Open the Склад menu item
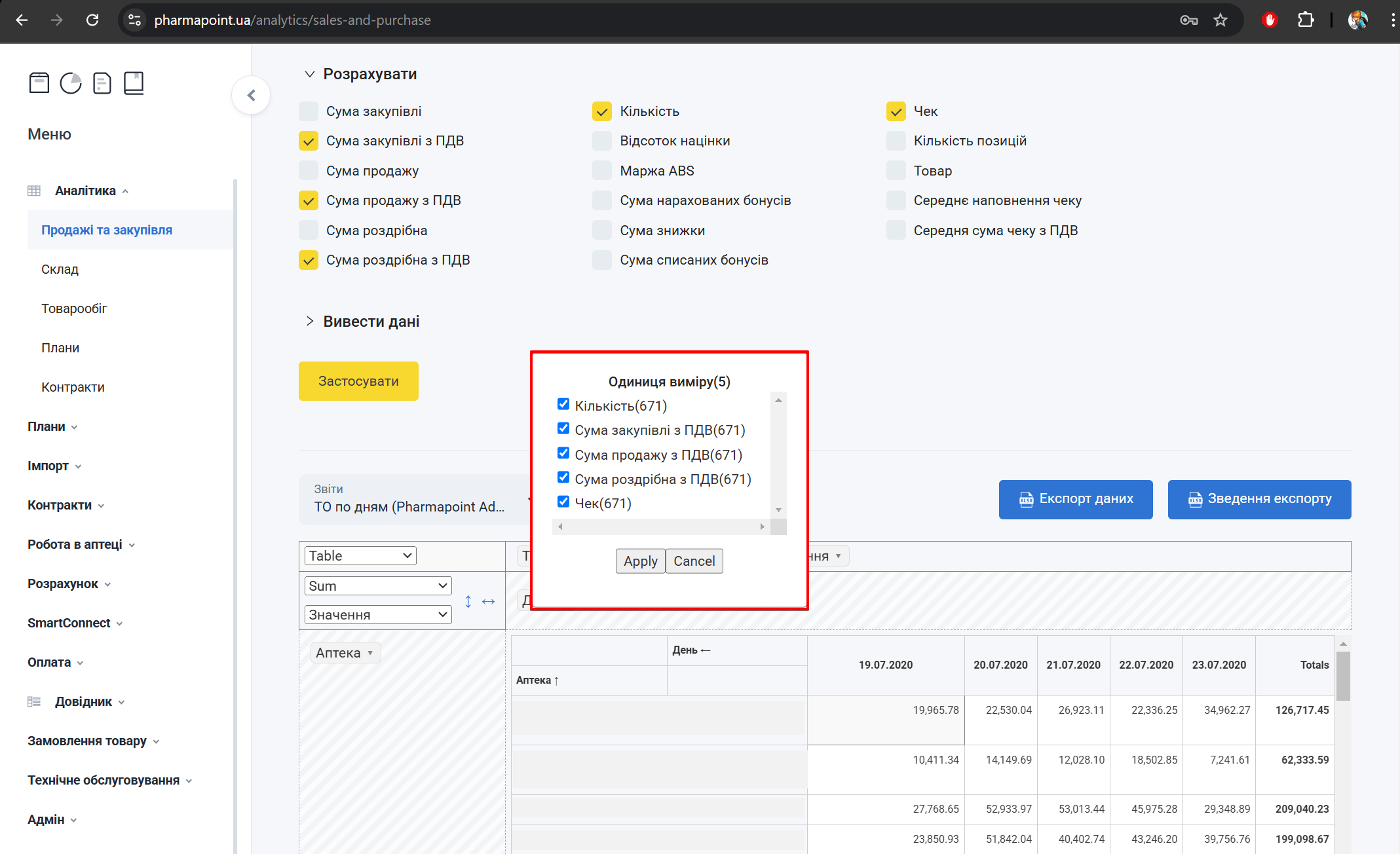 pos(60,269)
